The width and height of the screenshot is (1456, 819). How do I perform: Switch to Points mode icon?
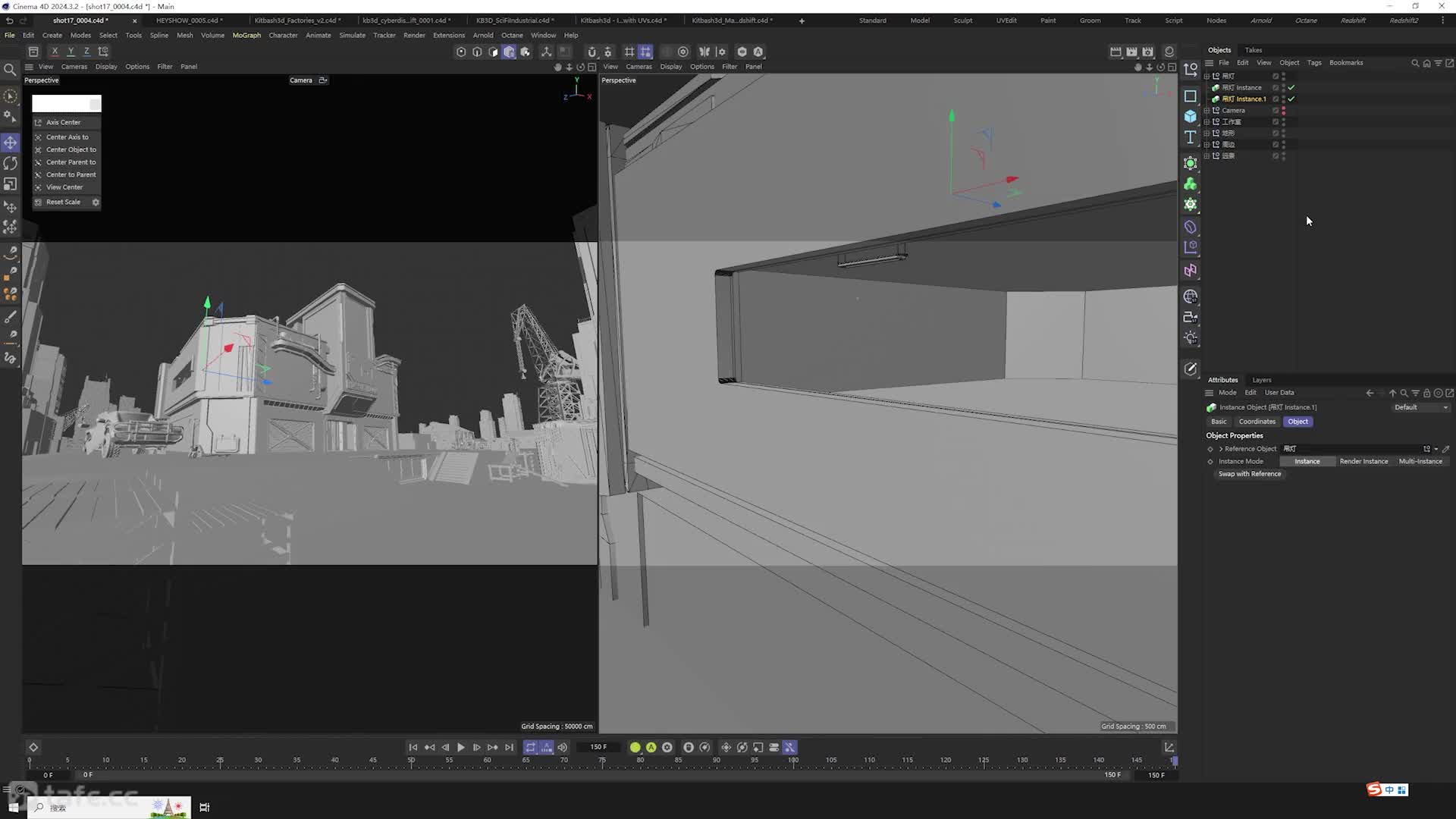pos(461,52)
